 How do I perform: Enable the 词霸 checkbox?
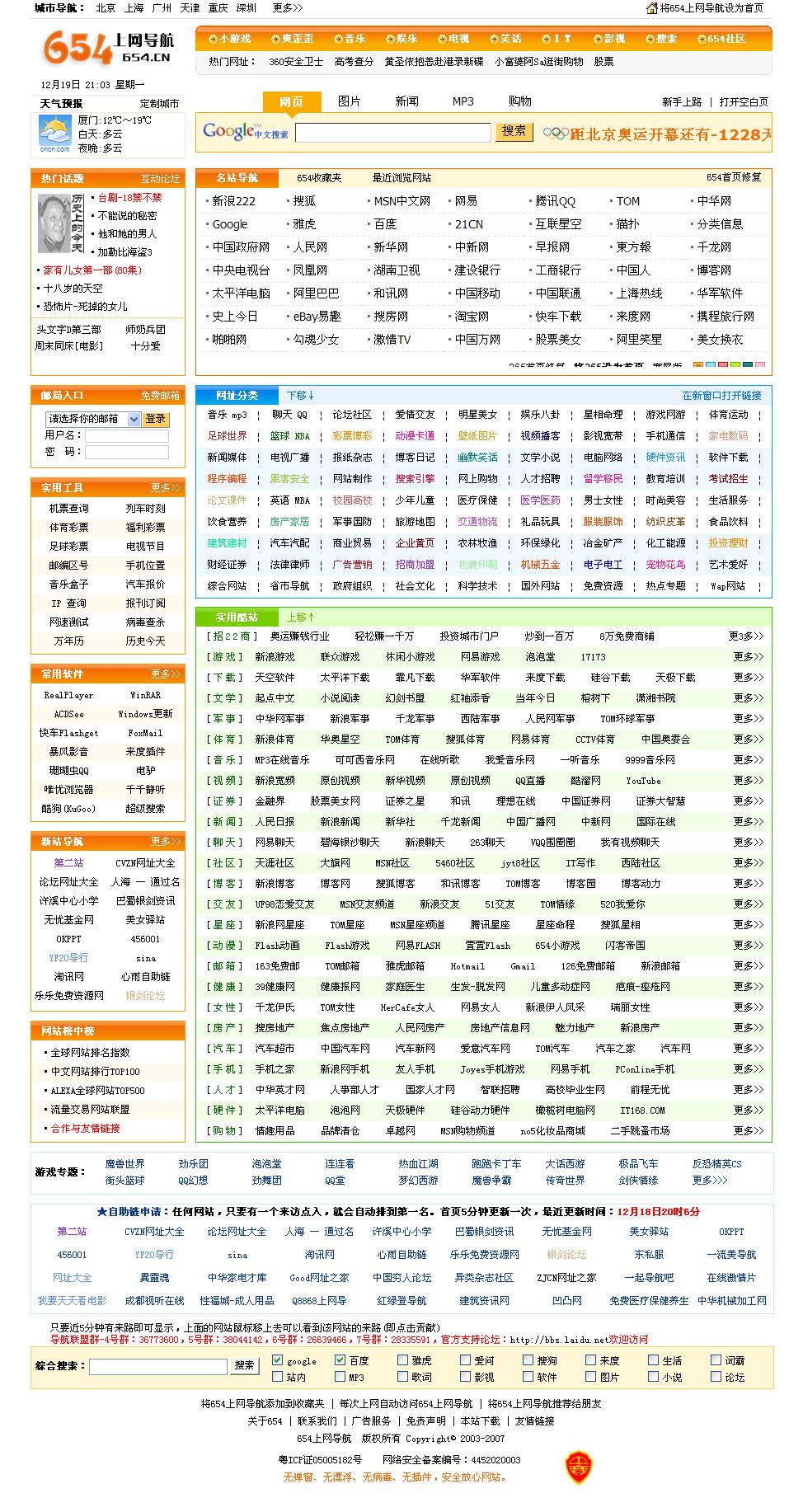pos(716,1360)
